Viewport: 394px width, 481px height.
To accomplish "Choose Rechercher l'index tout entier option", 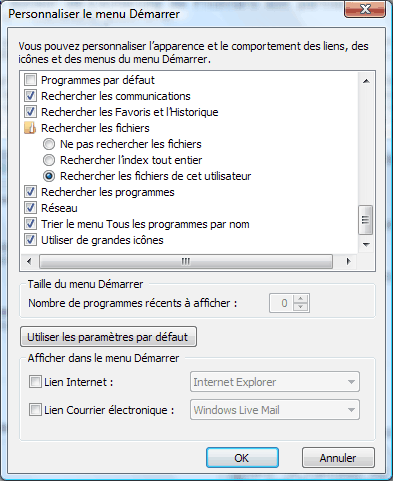I will [49, 160].
